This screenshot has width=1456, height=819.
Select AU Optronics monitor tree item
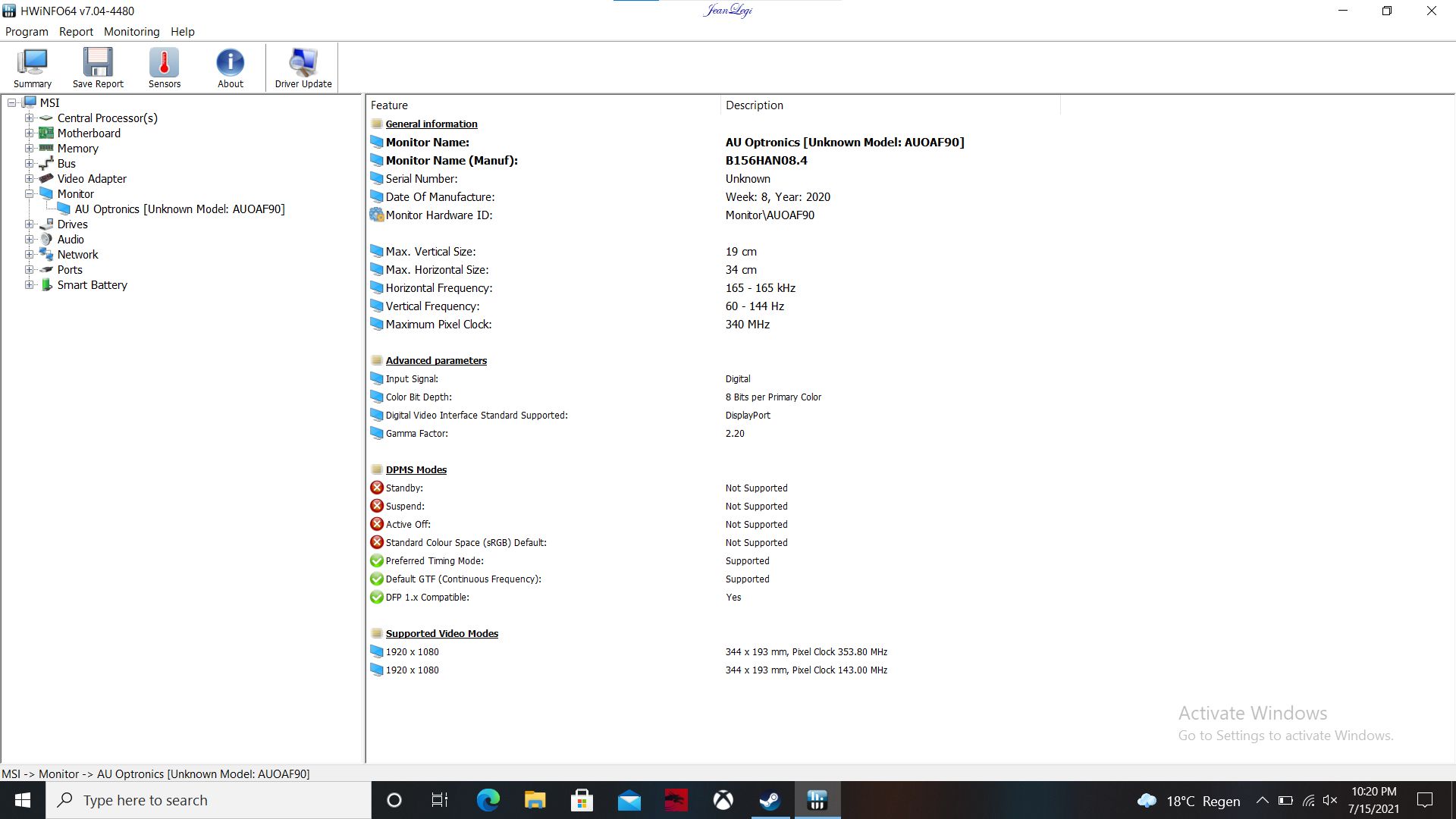(x=180, y=209)
